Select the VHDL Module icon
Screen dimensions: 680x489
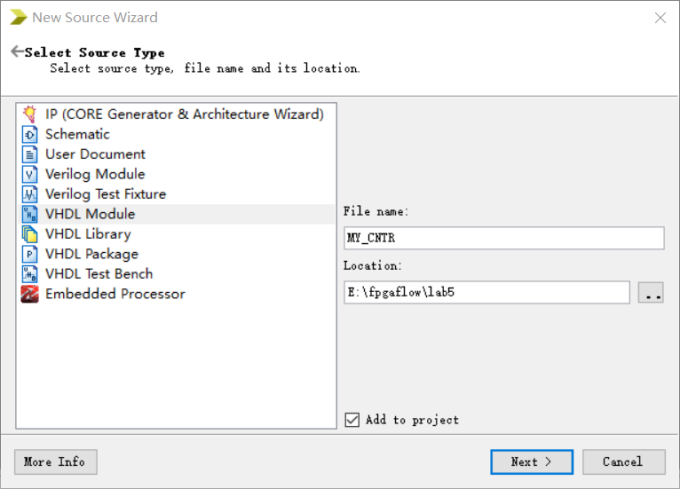(29, 214)
